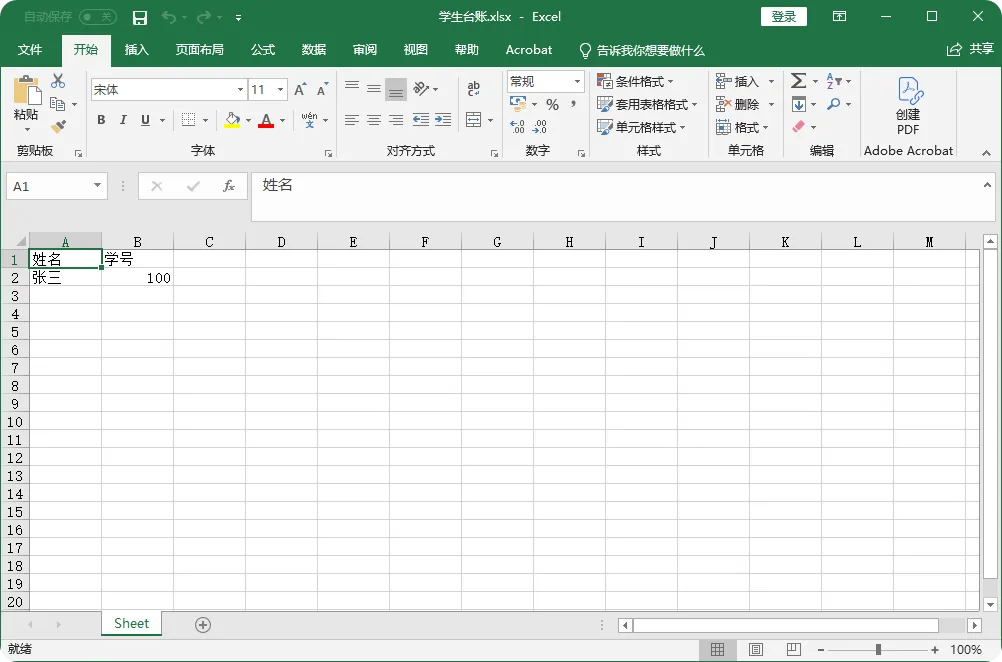The image size is (1002, 662).
Task: Merge and center cells
Action: (474, 119)
